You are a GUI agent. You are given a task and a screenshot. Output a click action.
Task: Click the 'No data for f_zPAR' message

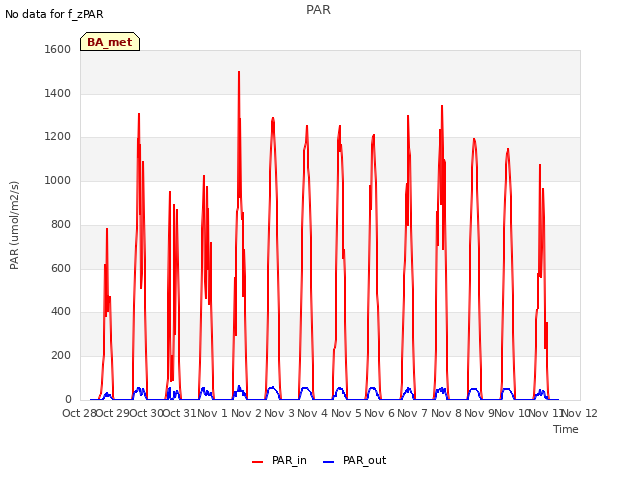pyautogui.click(x=54, y=14)
